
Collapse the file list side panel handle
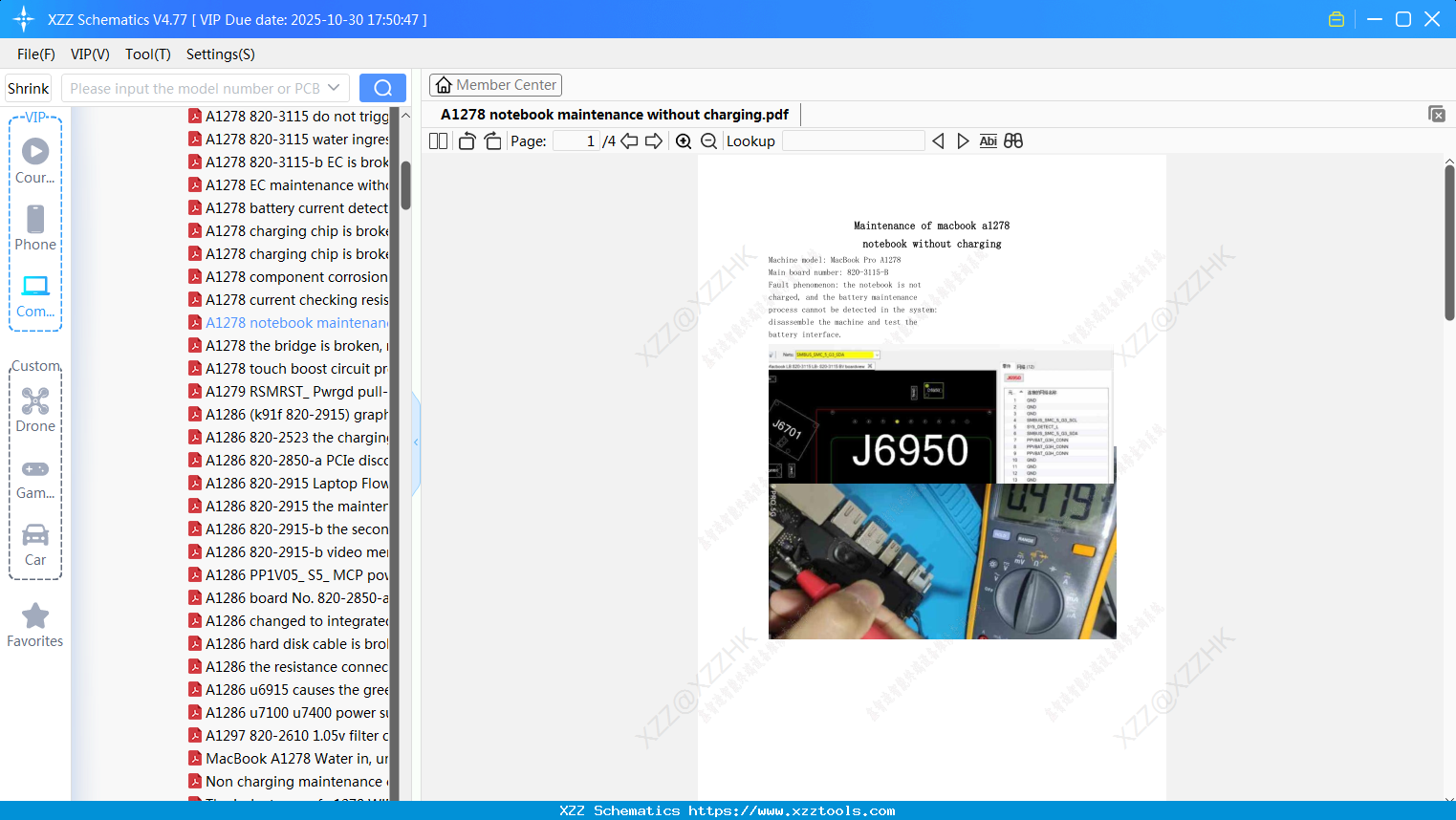[x=416, y=442]
